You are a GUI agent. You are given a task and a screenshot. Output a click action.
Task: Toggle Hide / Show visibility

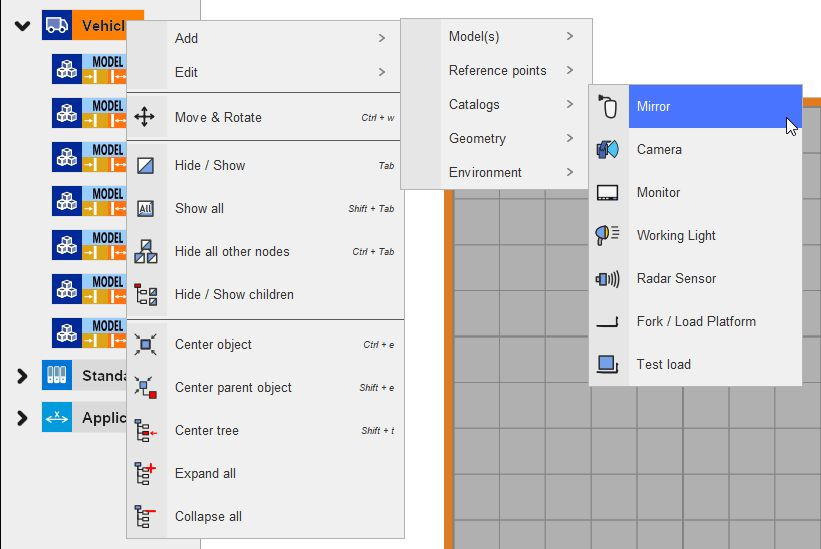click(x=209, y=165)
